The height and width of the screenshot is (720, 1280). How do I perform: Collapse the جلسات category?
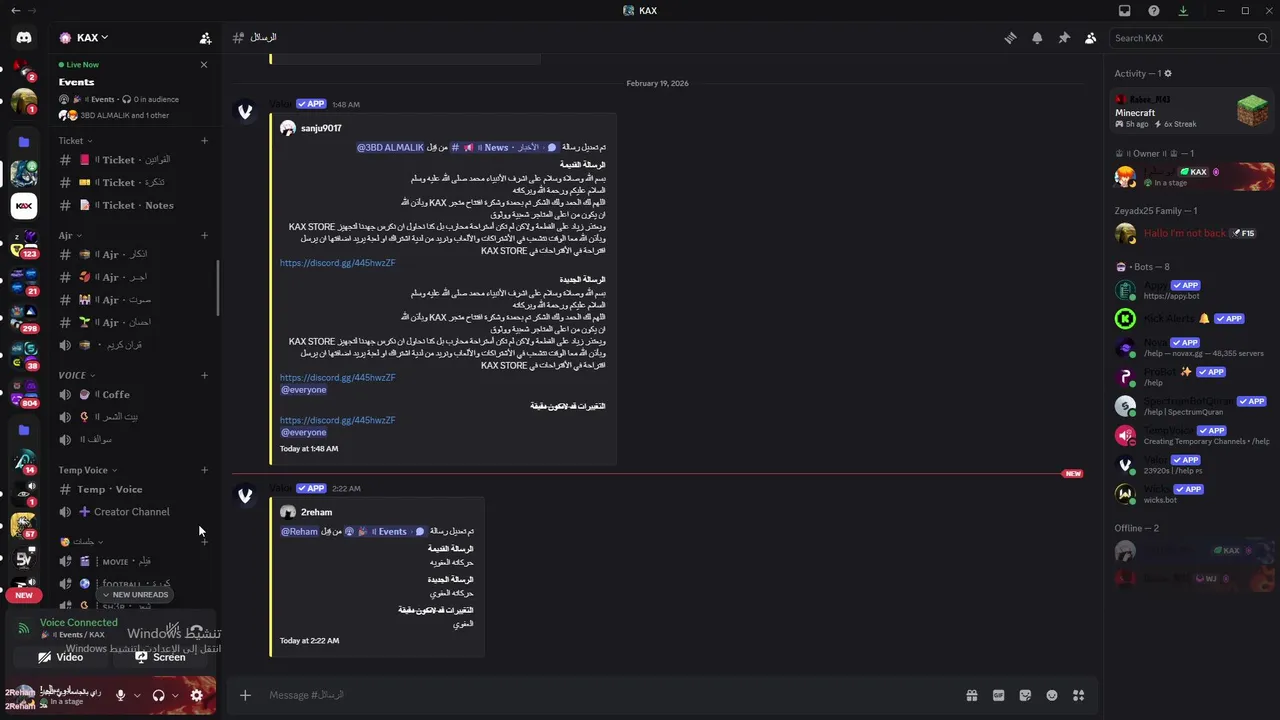81,542
